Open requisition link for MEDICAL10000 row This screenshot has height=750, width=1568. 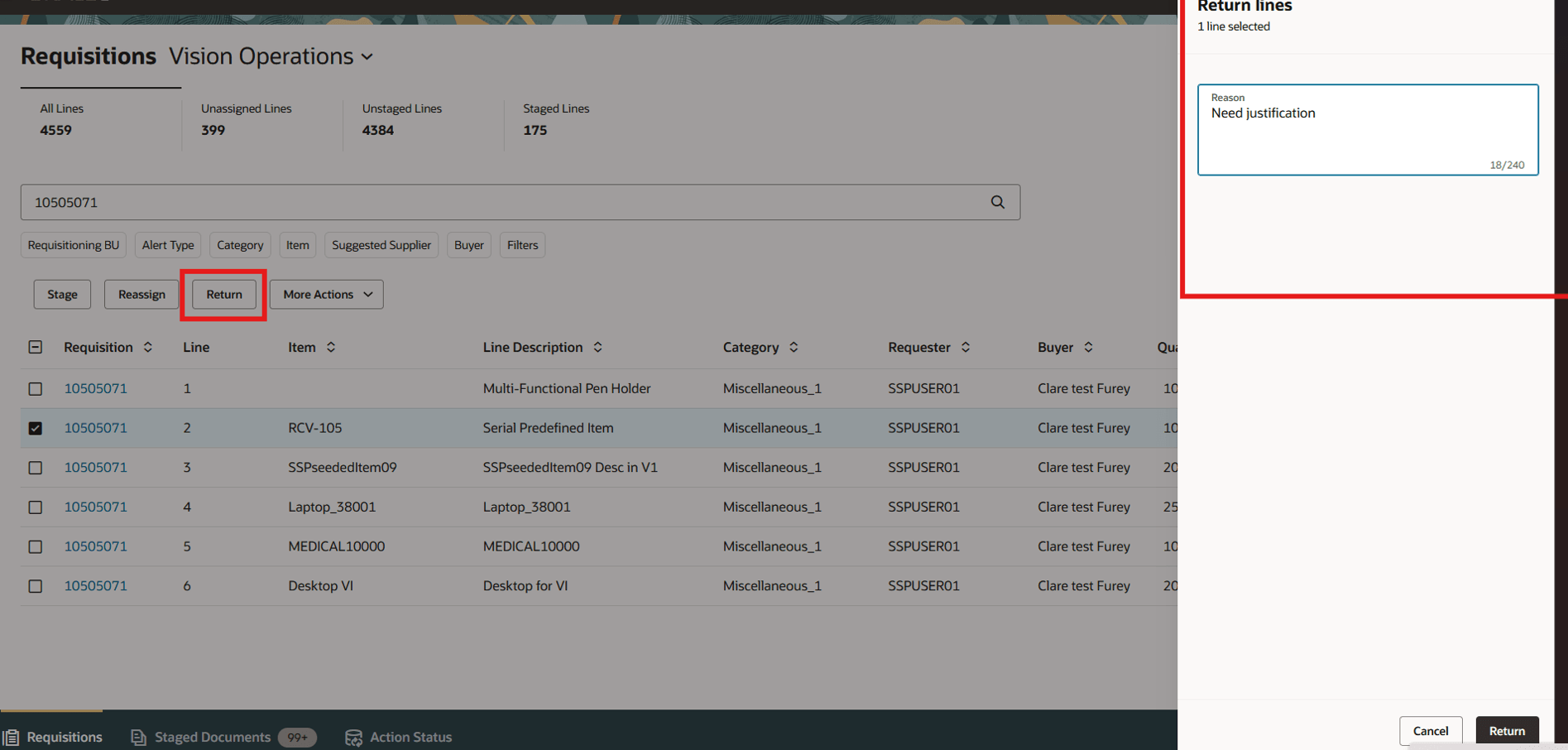pyautogui.click(x=96, y=546)
